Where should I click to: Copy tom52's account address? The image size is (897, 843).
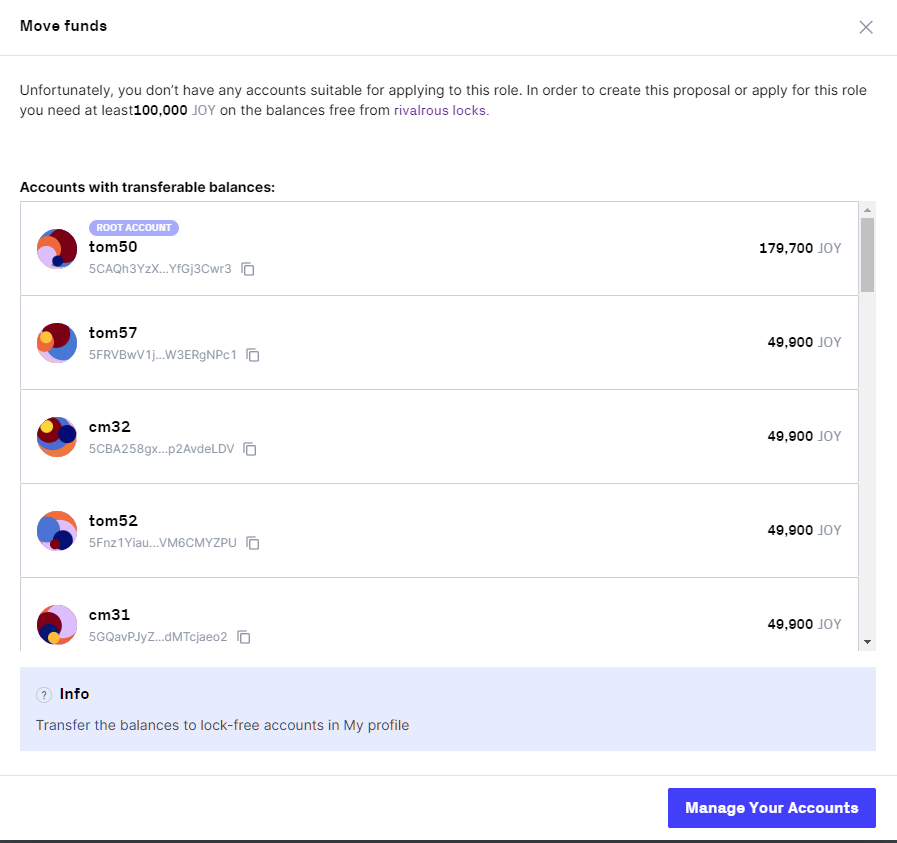(253, 543)
